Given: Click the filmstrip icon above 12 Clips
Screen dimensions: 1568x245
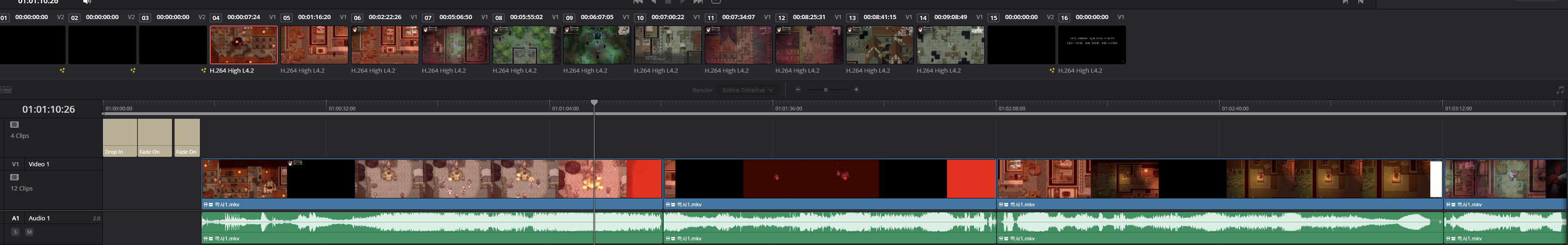Looking at the screenshot, I should click(14, 177).
